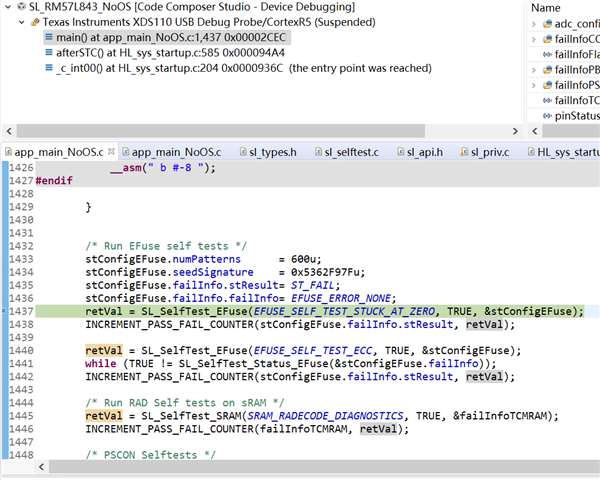The width and height of the screenshot is (600, 480).
Task: Select the afterSTC() stack frame
Action: click(170, 53)
